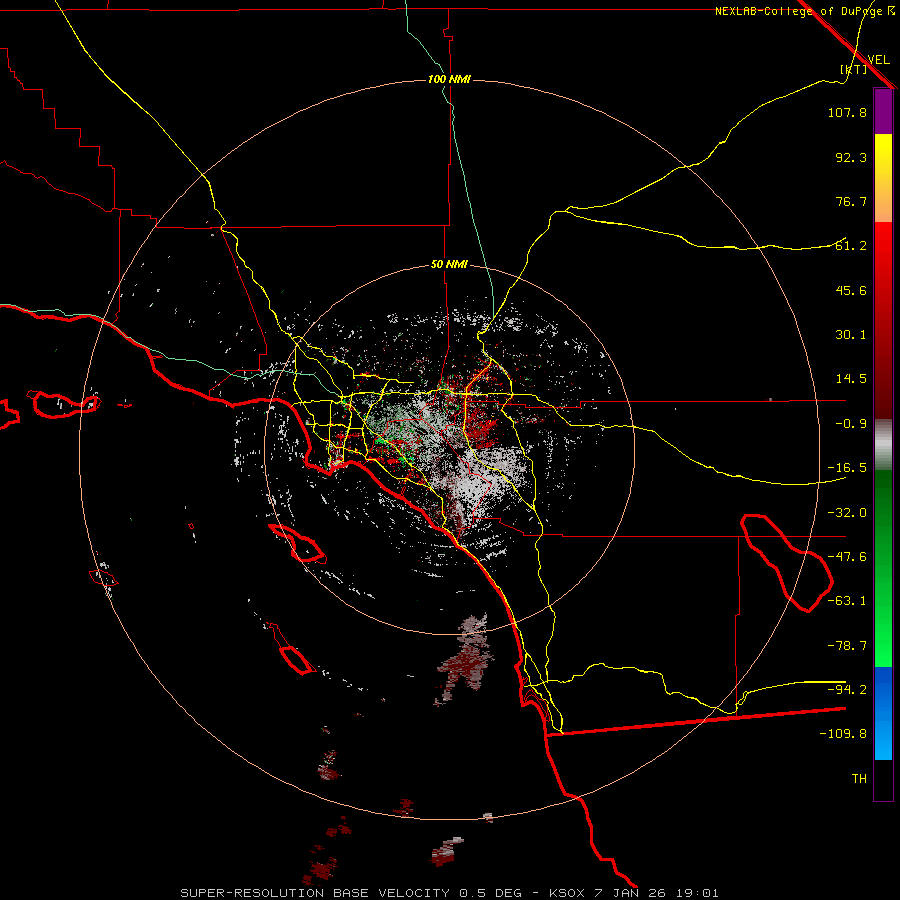This screenshot has height=900, width=900.
Task: Click the [KT] units label
Action: [854, 69]
